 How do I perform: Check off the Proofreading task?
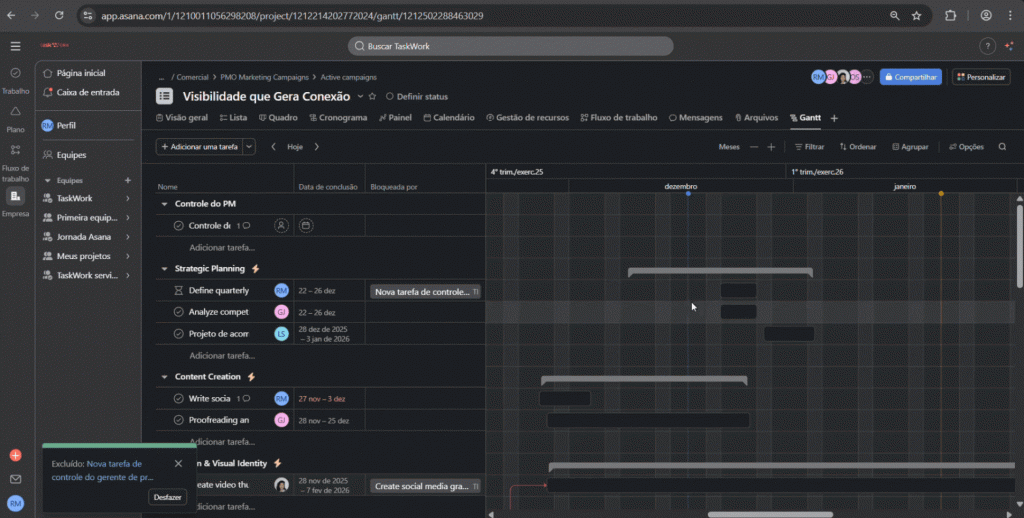[179, 420]
